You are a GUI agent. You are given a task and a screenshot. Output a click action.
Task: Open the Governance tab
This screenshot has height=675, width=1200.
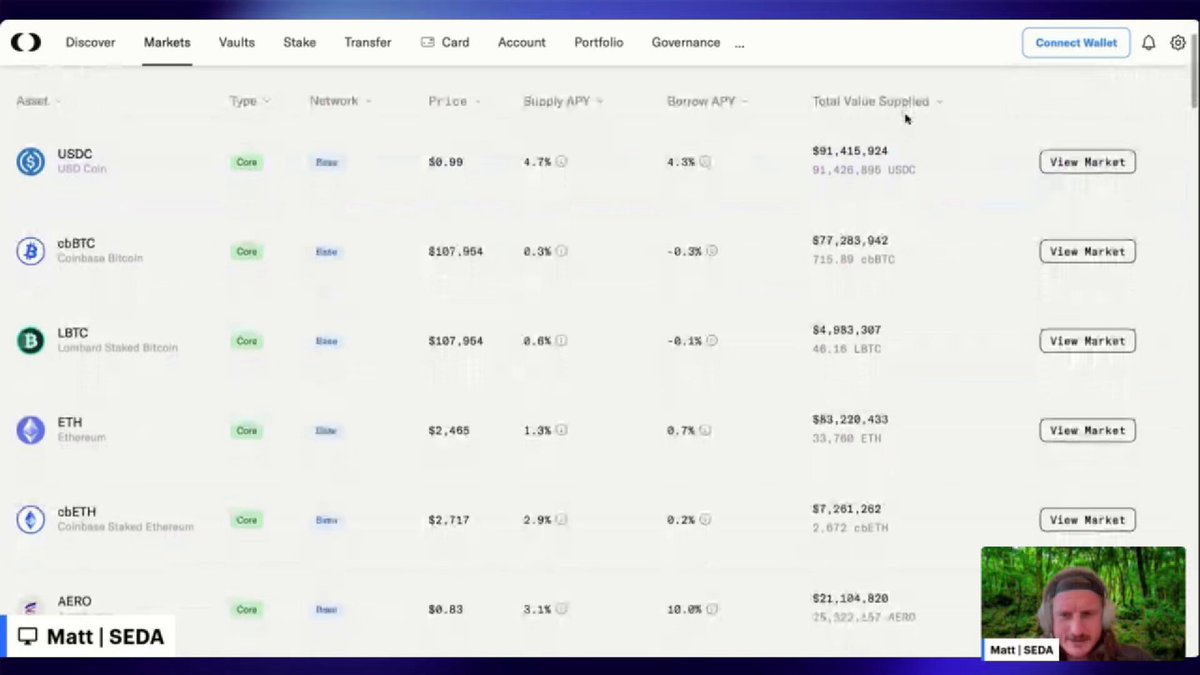point(686,43)
